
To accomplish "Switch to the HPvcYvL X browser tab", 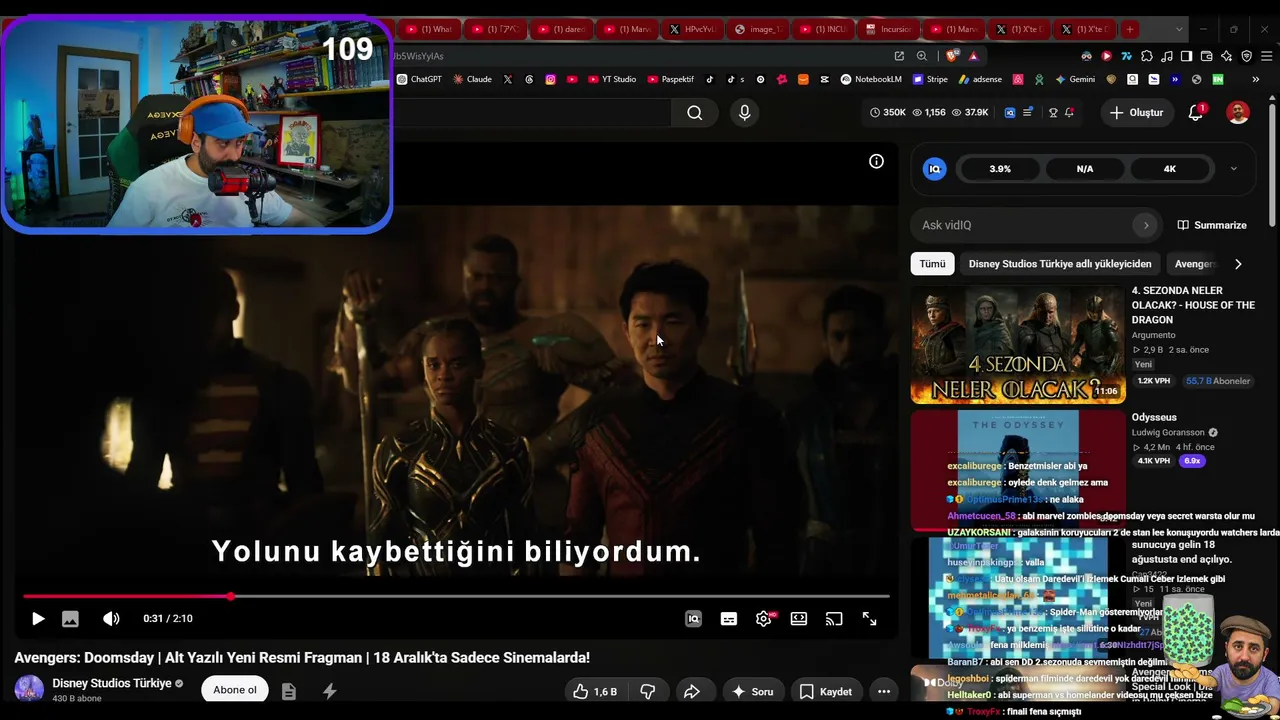I will (693, 29).
